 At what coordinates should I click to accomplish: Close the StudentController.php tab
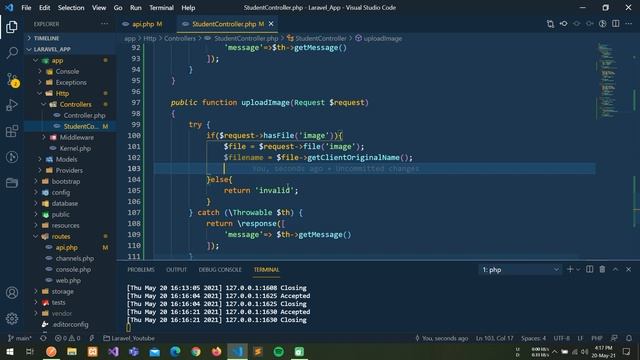pos(271,24)
